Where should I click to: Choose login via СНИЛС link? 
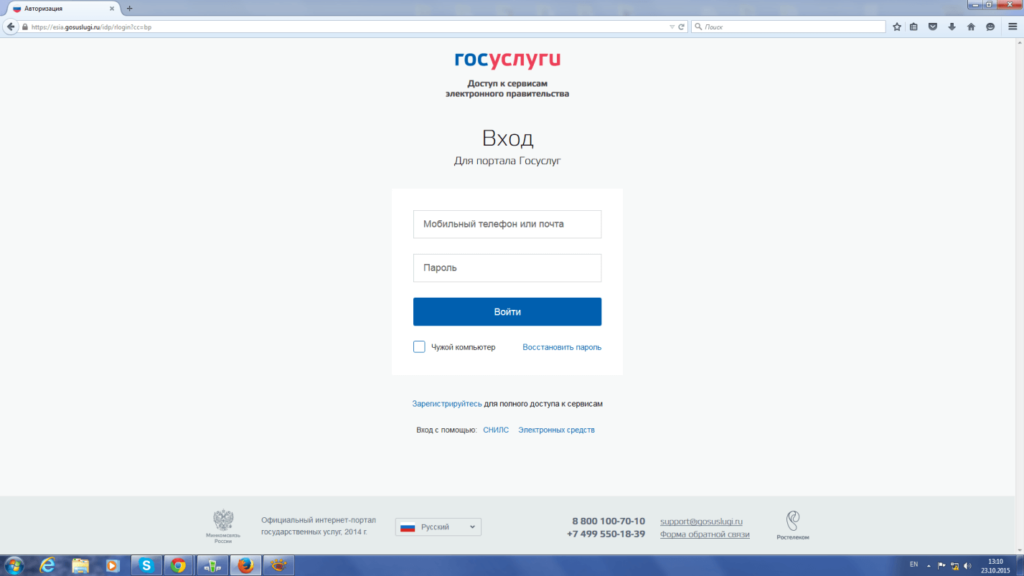coord(496,430)
